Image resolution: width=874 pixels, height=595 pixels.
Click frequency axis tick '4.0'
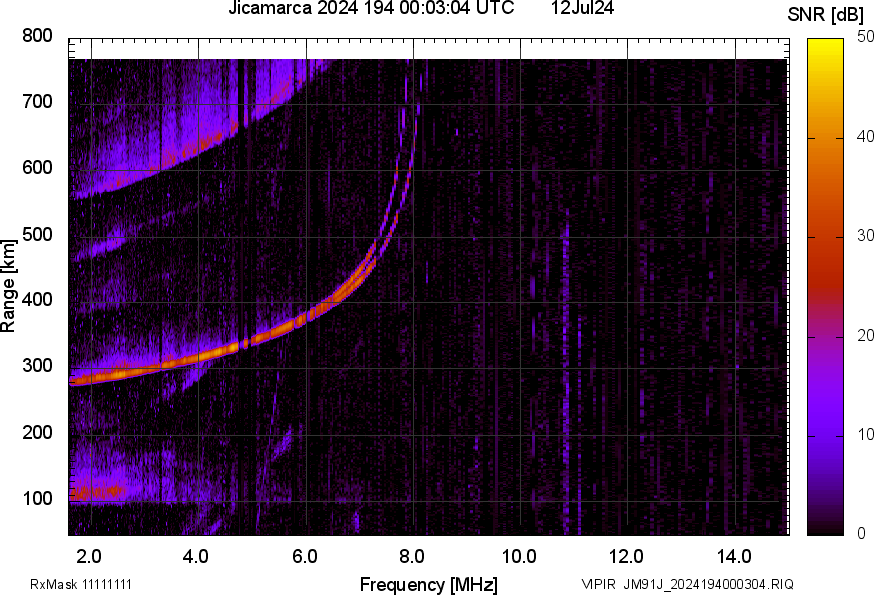196,557
